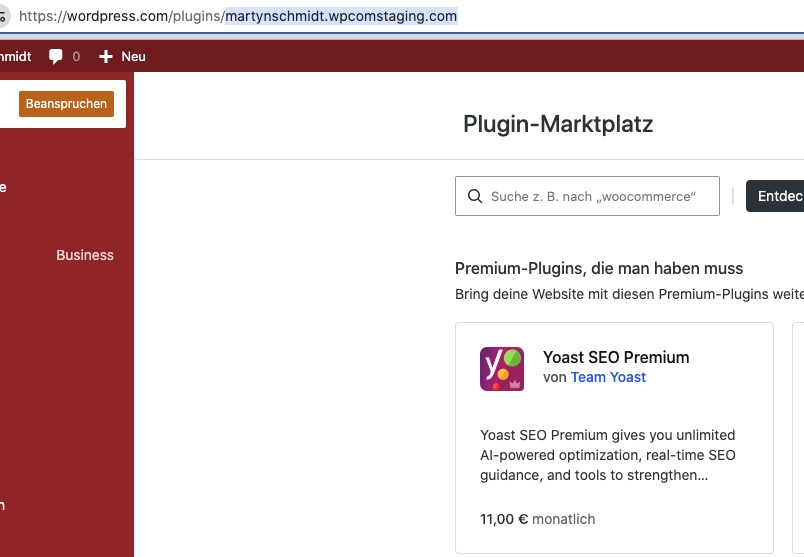Viewport: 804px width, 557px height.
Task: Open the site name menu in admin bar
Action: point(15,57)
